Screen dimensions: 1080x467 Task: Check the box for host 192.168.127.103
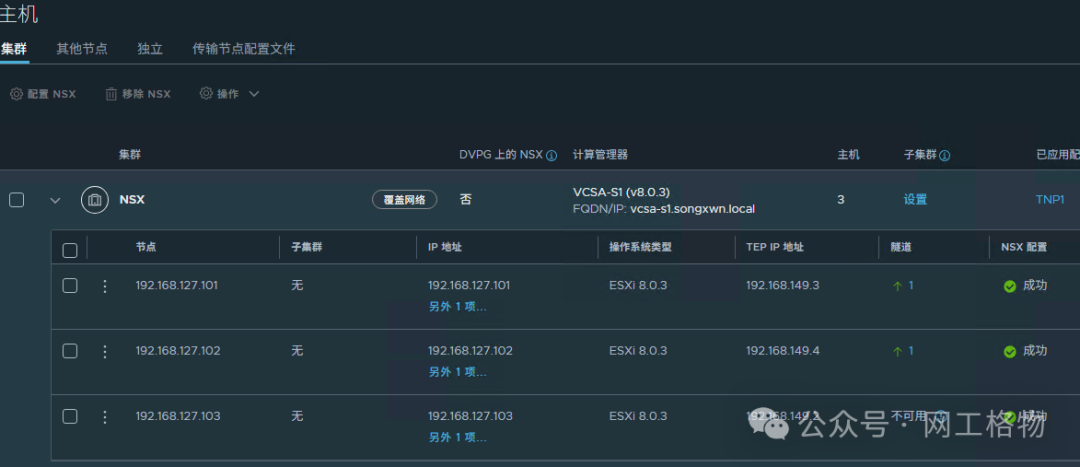pyautogui.click(x=70, y=416)
